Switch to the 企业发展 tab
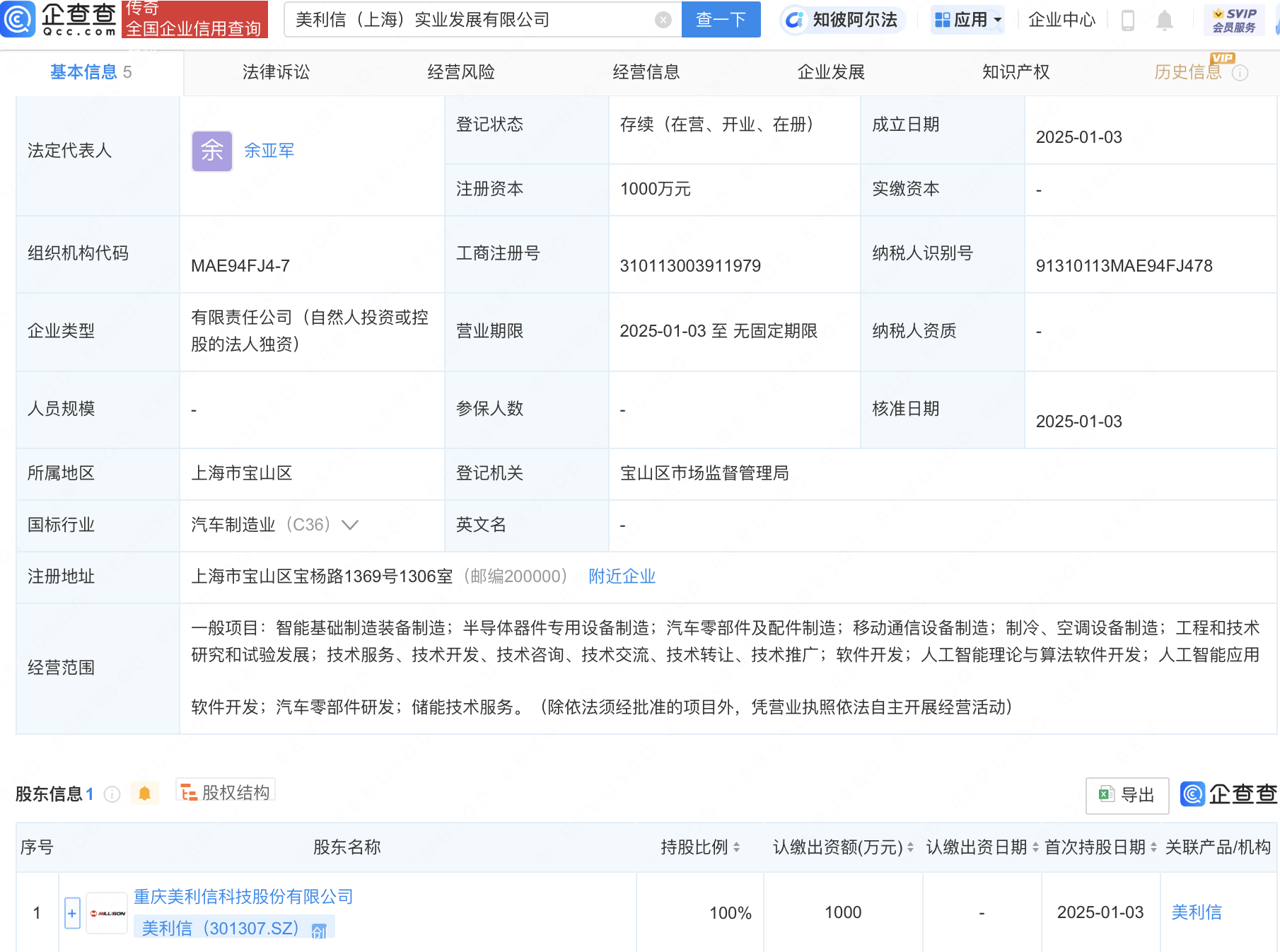This screenshot has height=952, width=1280. (831, 72)
